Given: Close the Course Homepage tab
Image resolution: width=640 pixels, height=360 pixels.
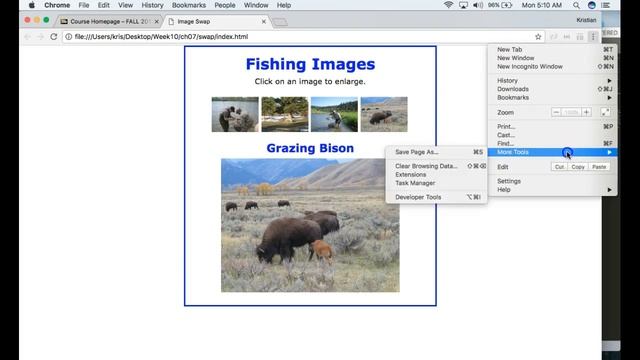Looking at the screenshot, I should pos(156,22).
